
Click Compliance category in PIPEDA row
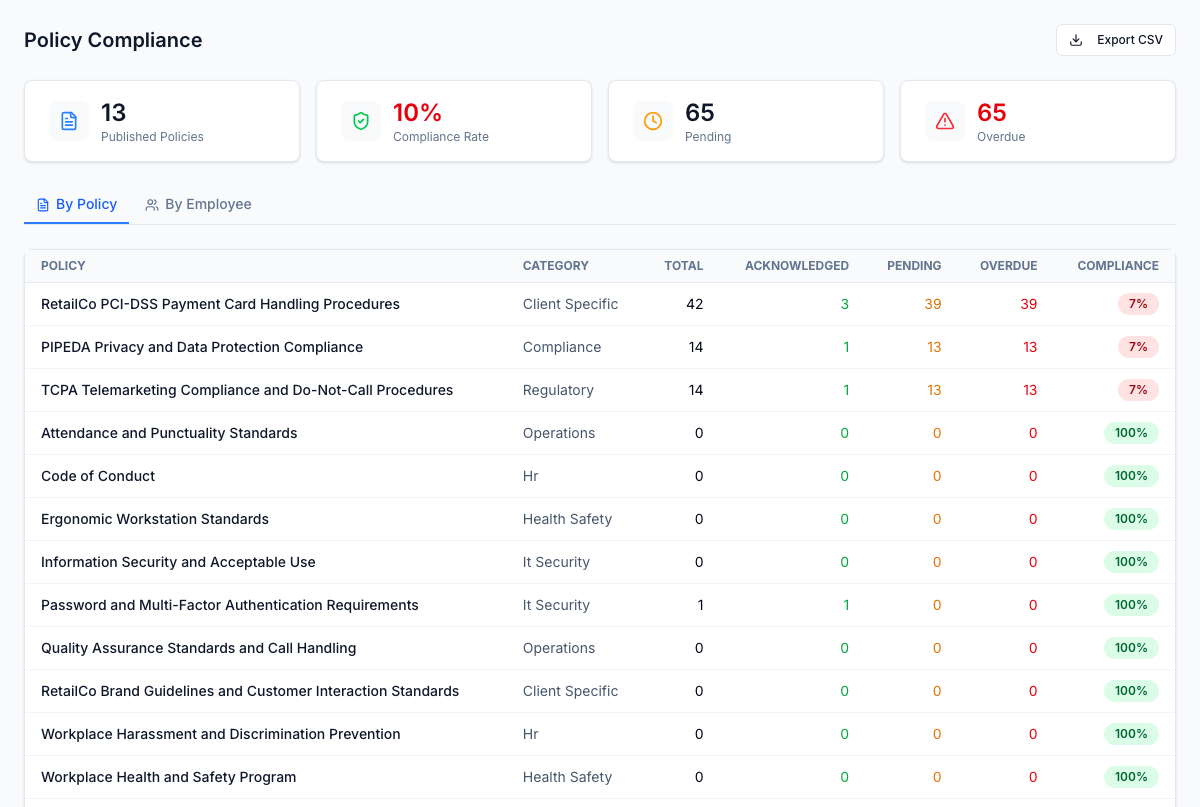click(562, 347)
